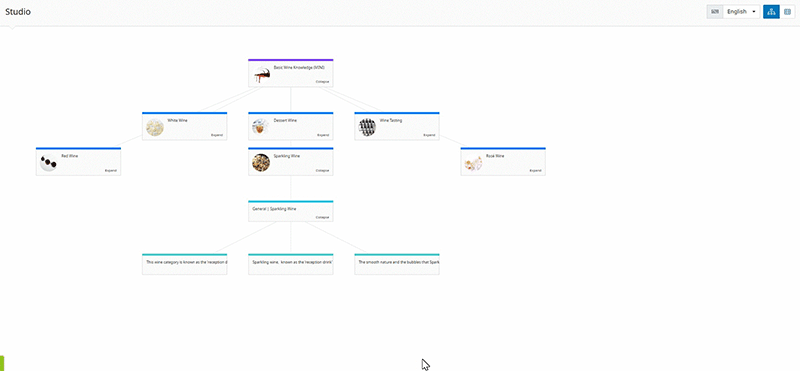
Task: Click the Studio title in the header
Action: [18, 12]
